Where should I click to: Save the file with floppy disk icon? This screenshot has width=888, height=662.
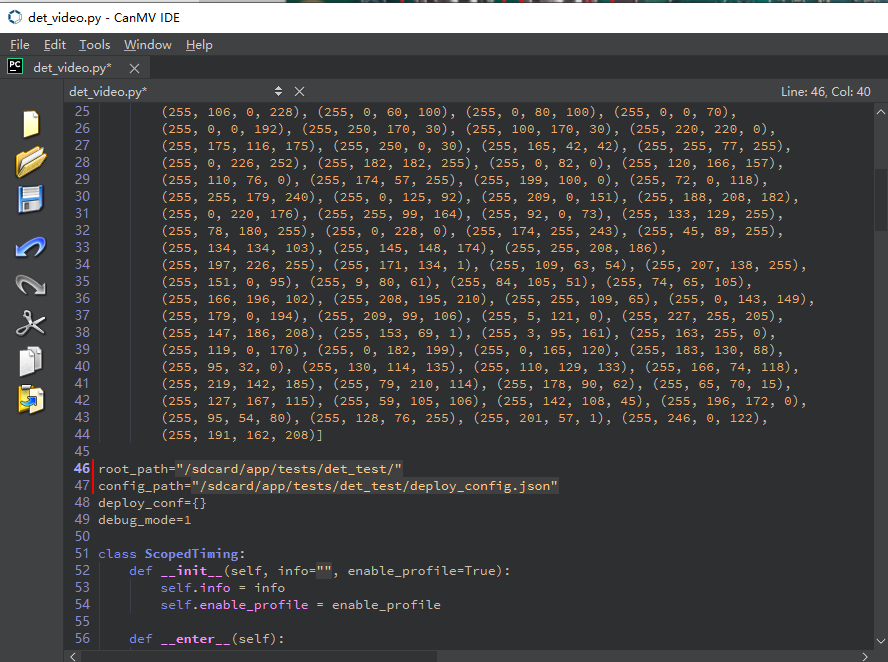pyautogui.click(x=31, y=199)
